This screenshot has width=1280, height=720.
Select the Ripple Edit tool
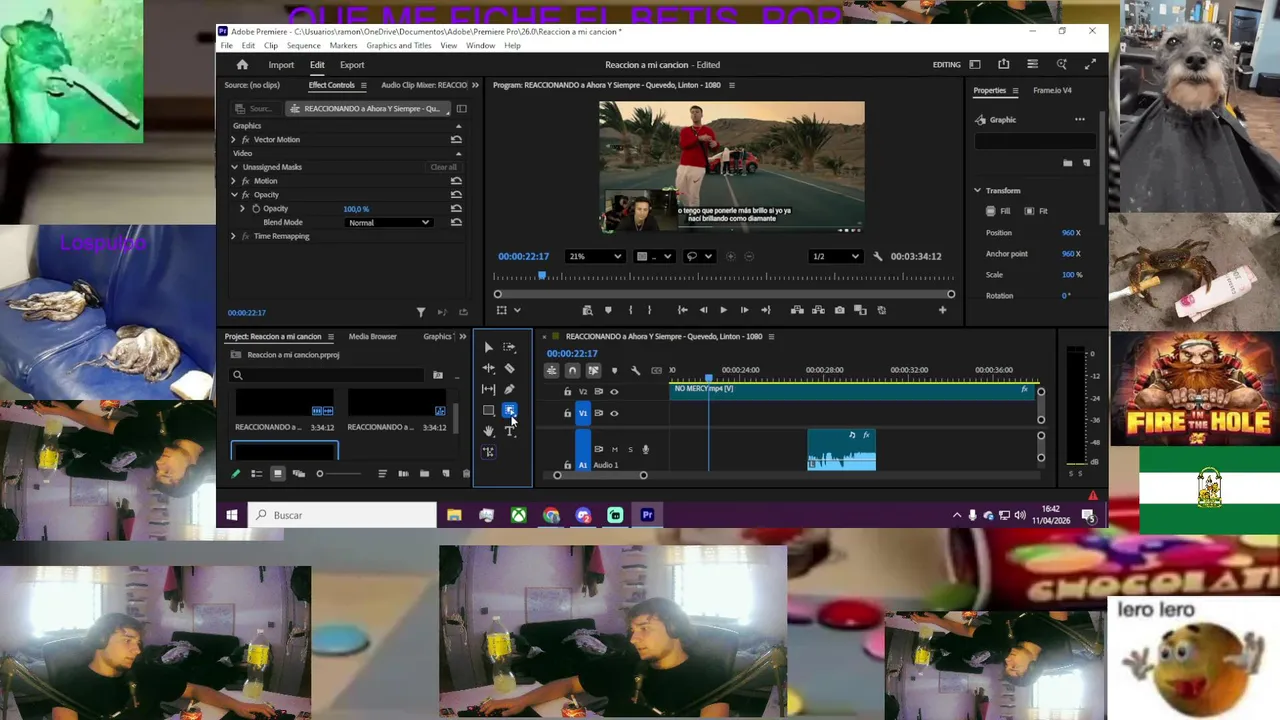pos(488,368)
